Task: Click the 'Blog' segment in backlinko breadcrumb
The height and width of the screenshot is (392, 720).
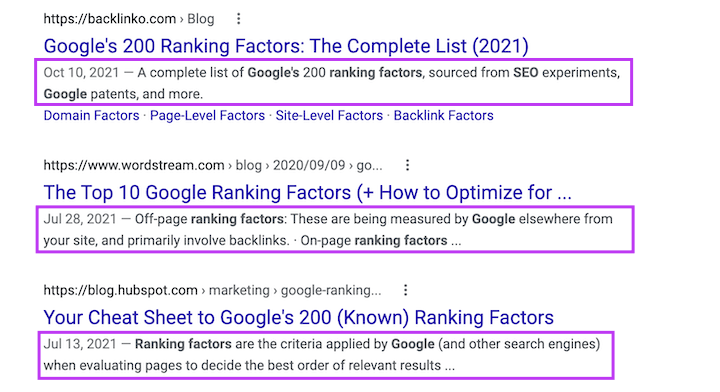Action: (x=201, y=19)
